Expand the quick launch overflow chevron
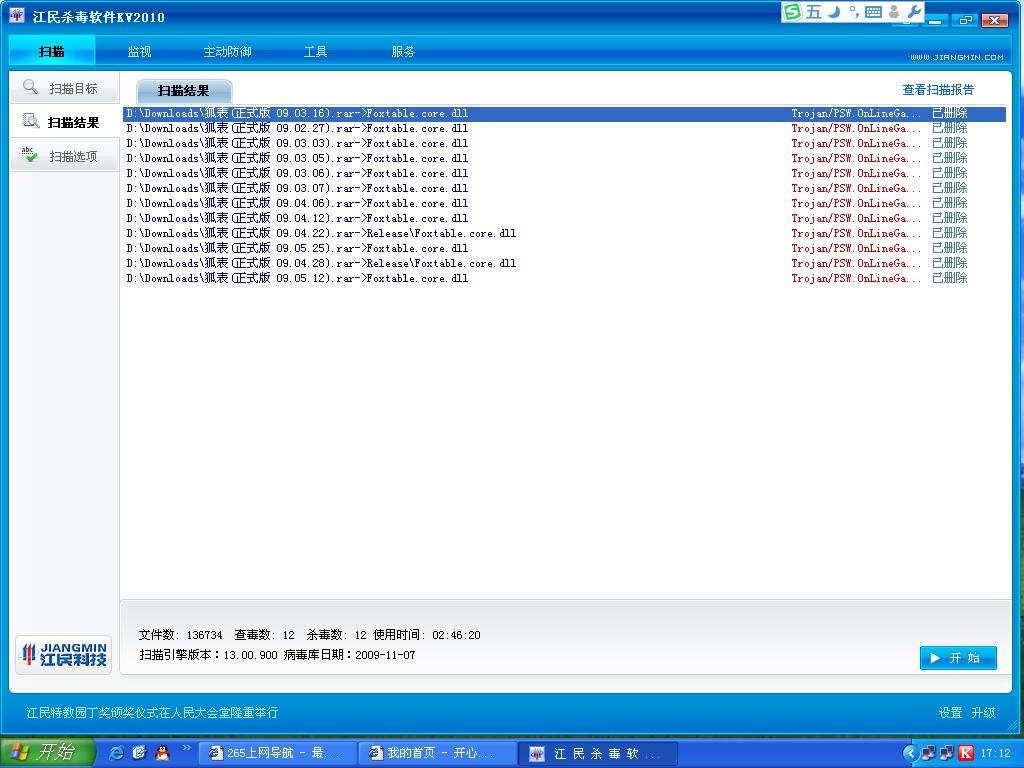This screenshot has height=768, width=1024. [x=186, y=748]
